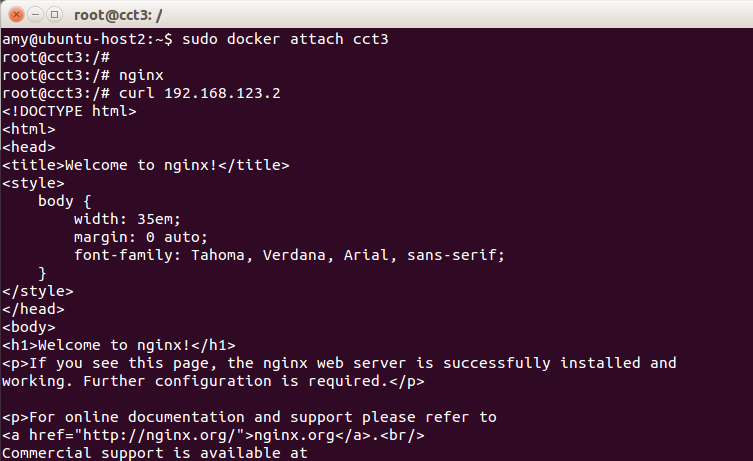The width and height of the screenshot is (753, 461).
Task: Maximize the terminal window
Action: [x=54, y=15]
